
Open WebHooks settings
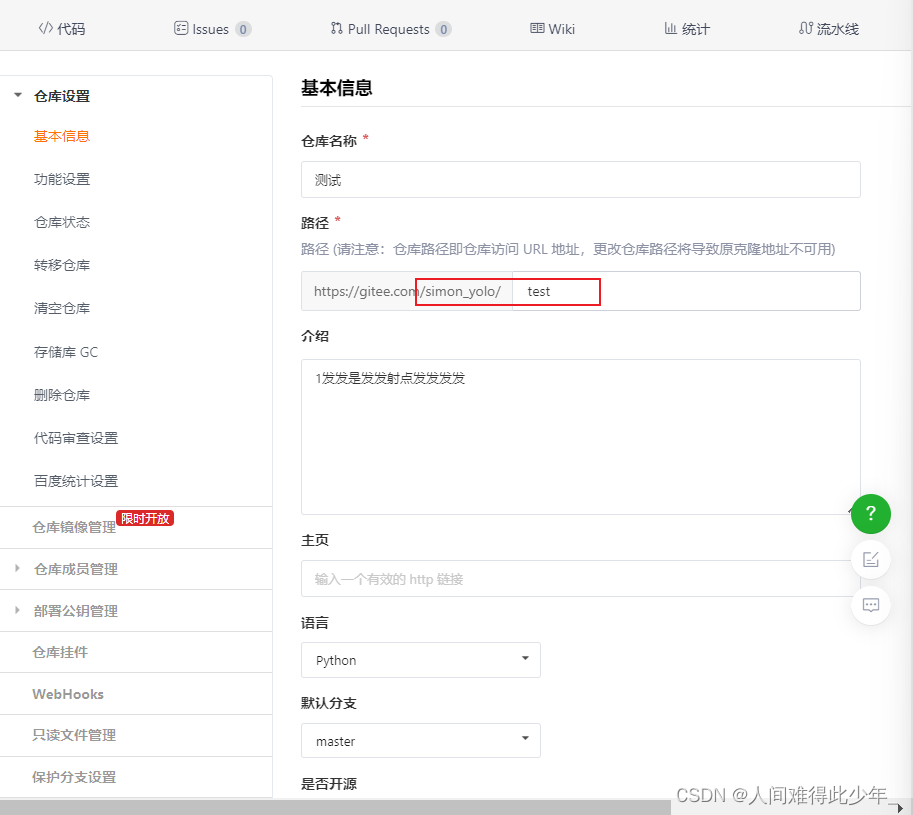pyautogui.click(x=68, y=694)
